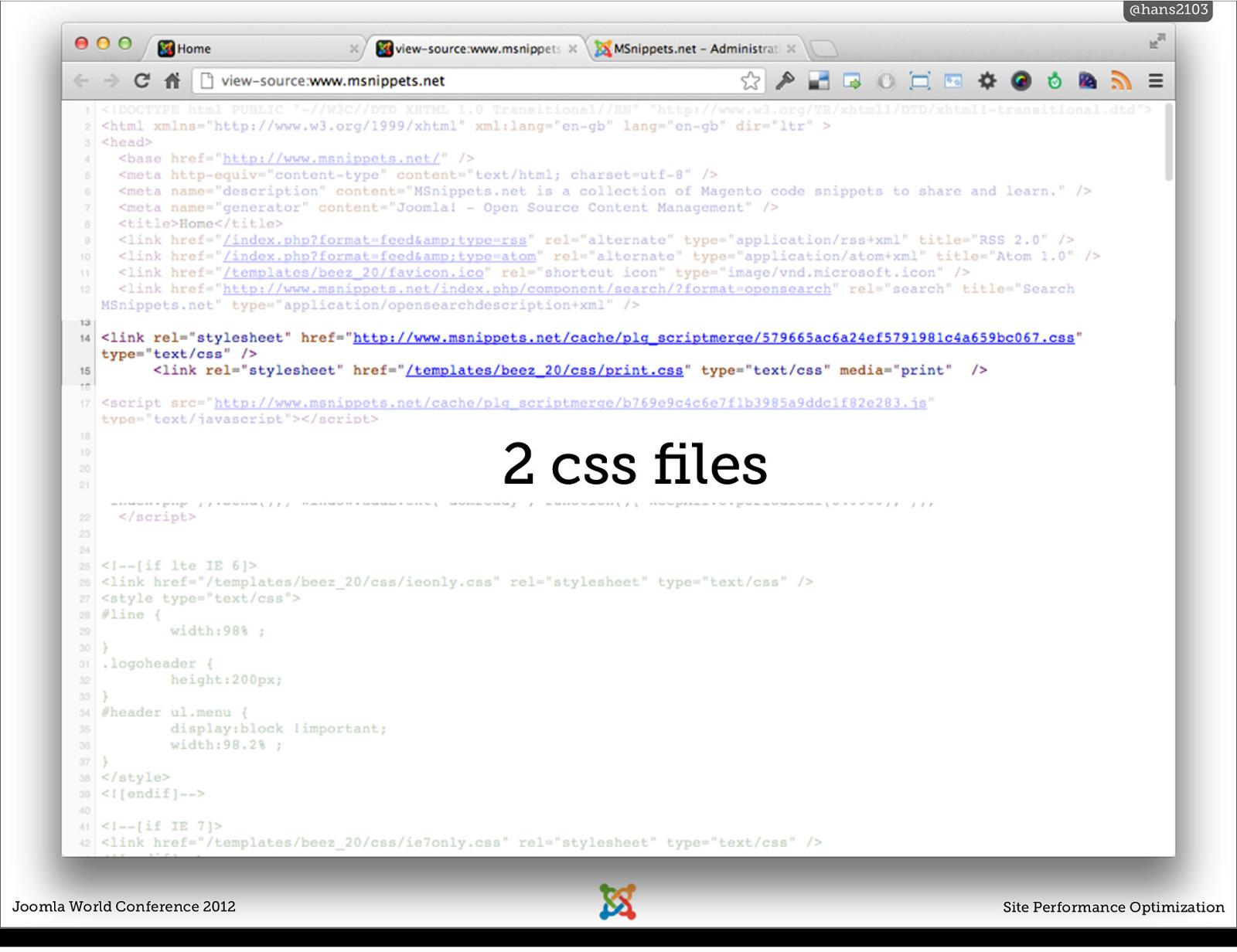Close the MSnippets.net Administration tab
1237x952 pixels.
coord(791,49)
